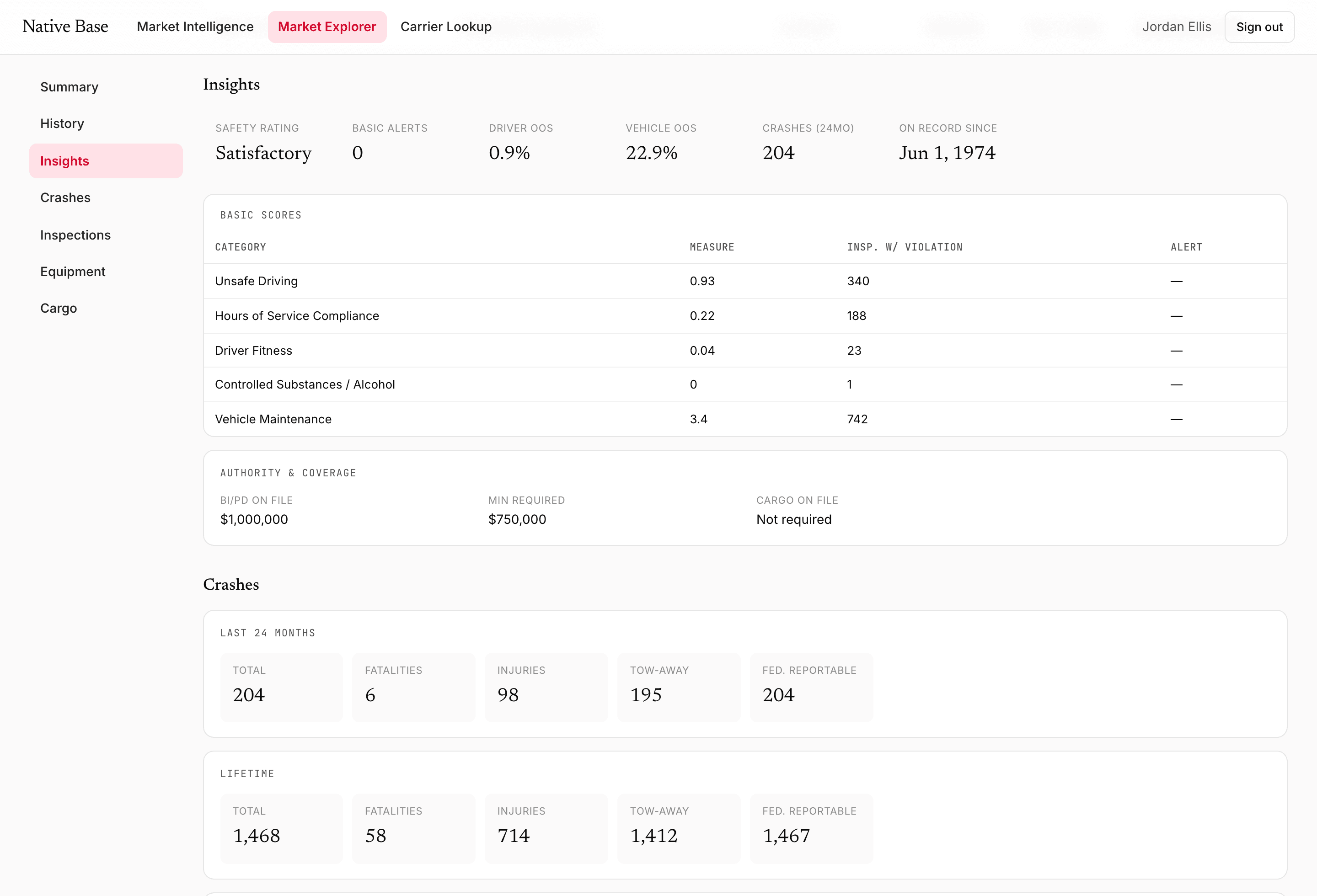The width and height of the screenshot is (1317, 896).
Task: Open Summary in the sidebar
Action: 105,87
